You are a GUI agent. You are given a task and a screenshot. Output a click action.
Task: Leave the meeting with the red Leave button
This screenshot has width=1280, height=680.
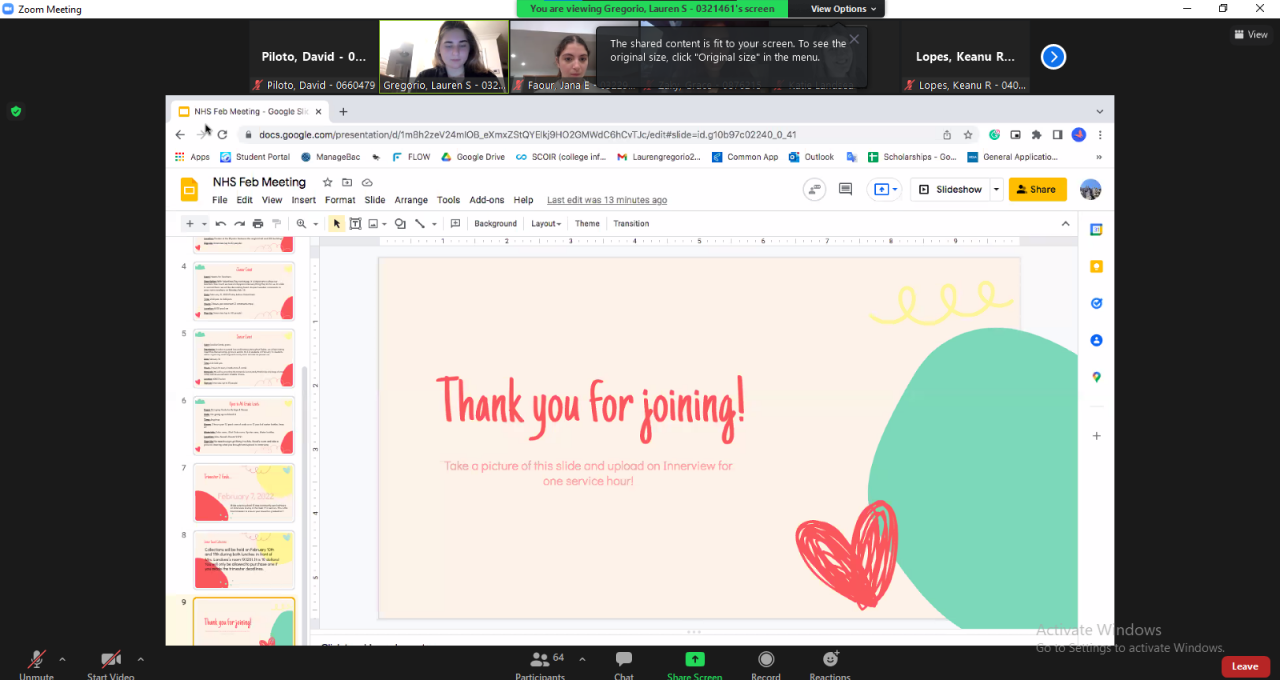click(x=1244, y=667)
